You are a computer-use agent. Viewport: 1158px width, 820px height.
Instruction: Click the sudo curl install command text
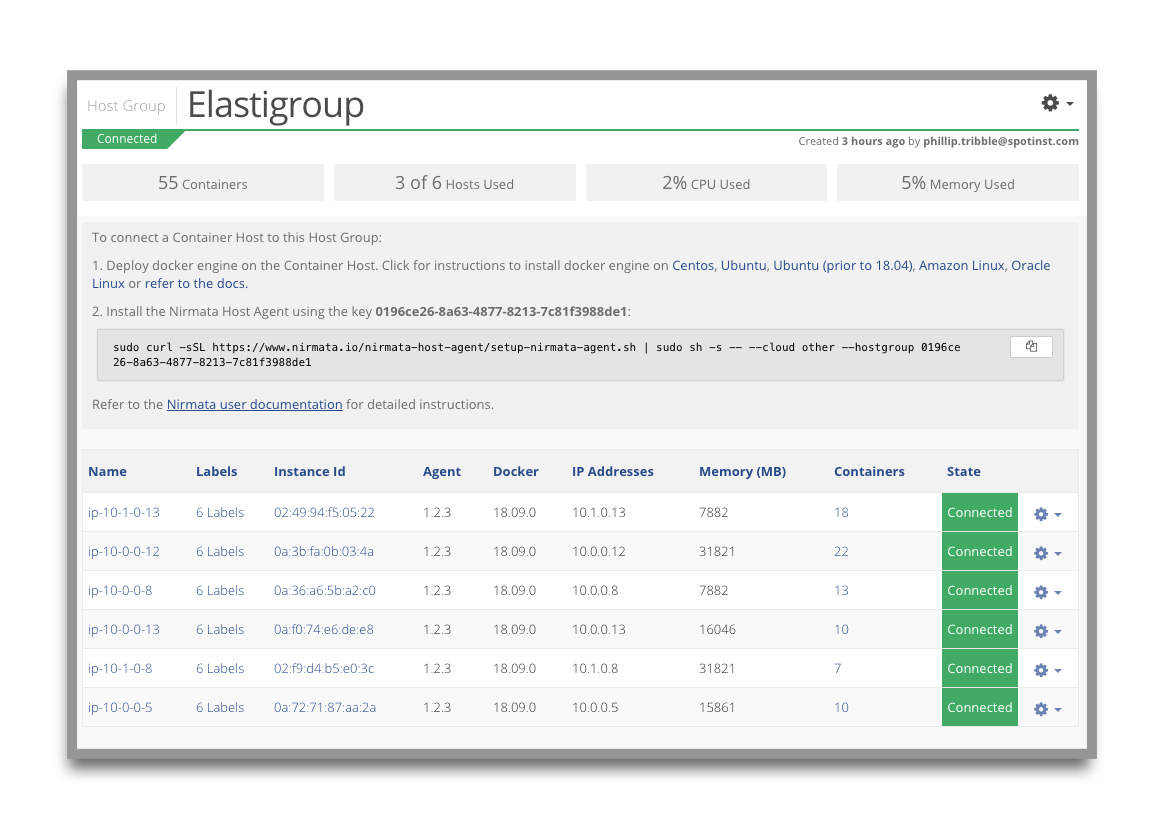point(537,355)
